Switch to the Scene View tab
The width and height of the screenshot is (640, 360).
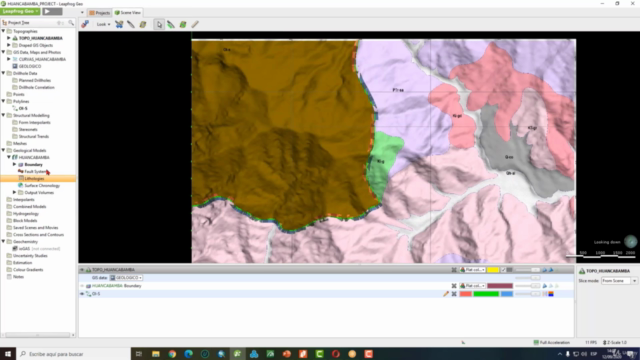[x=128, y=13]
